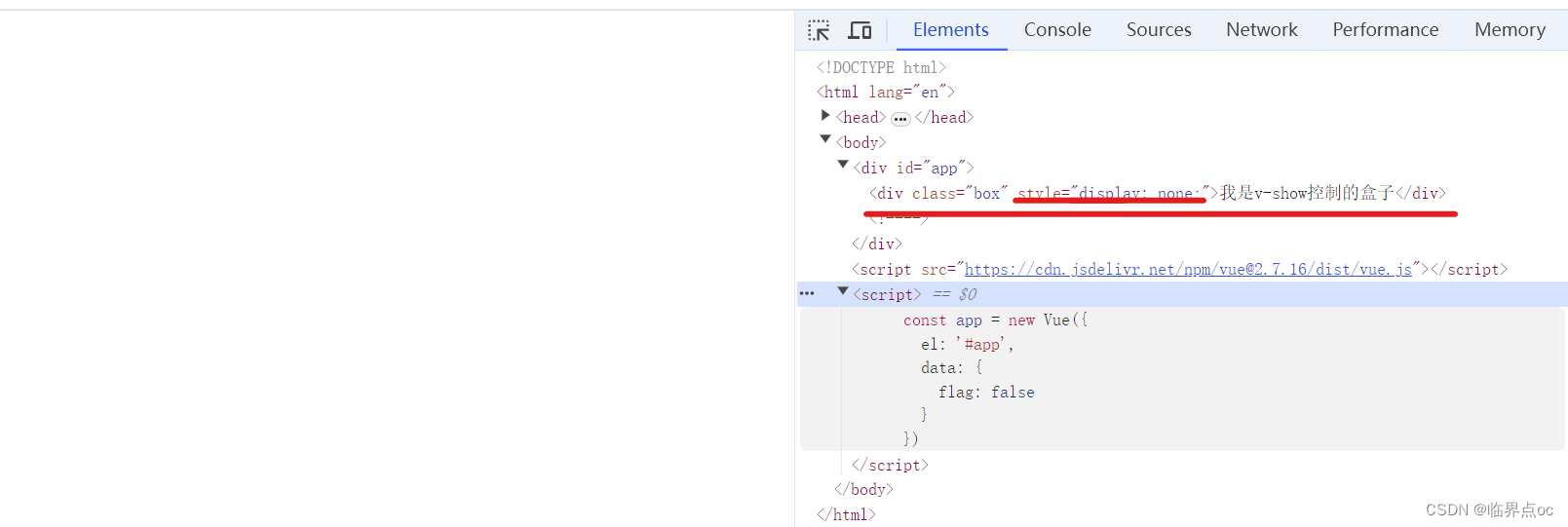Viewport: 1568px width, 527px height.
Task: Collapse the selected script node arrow
Action: (843, 292)
